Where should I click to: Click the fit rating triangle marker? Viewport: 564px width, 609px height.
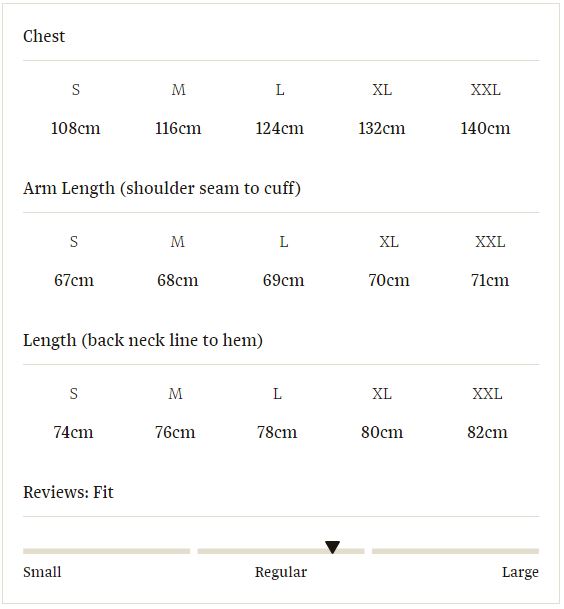click(x=332, y=547)
